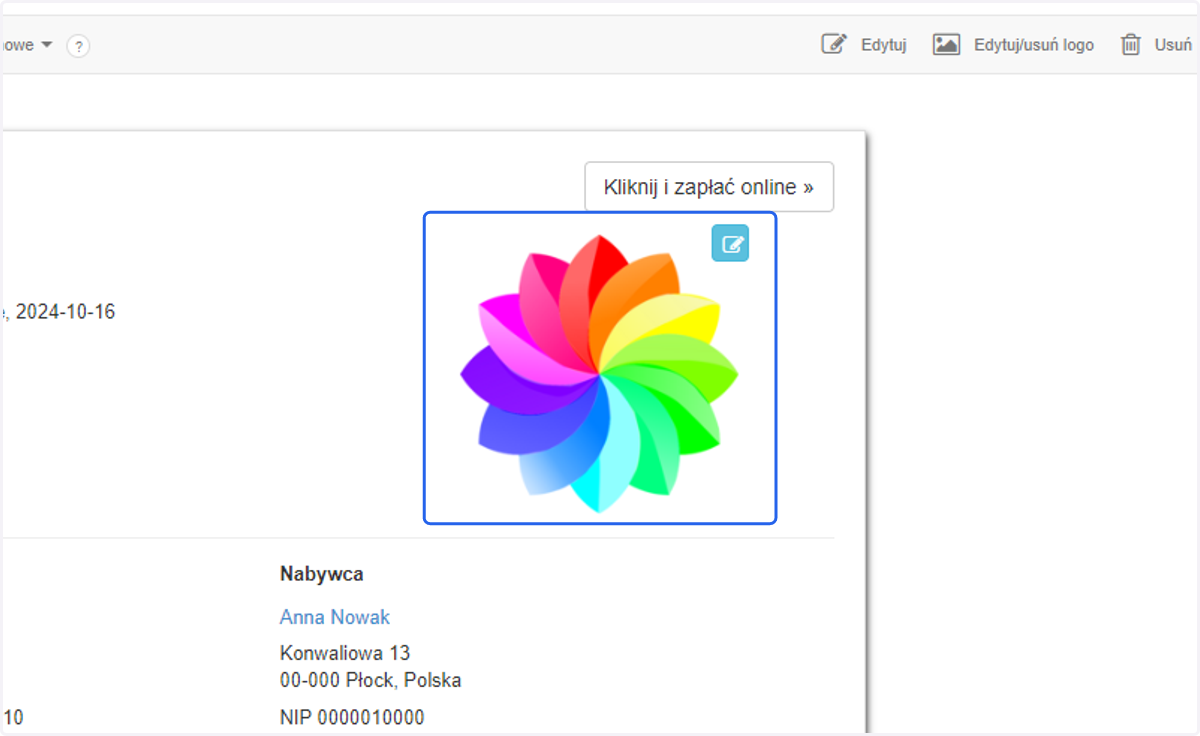1200x736 pixels.
Task: Click the Usuń trash can icon
Action: click(1131, 44)
